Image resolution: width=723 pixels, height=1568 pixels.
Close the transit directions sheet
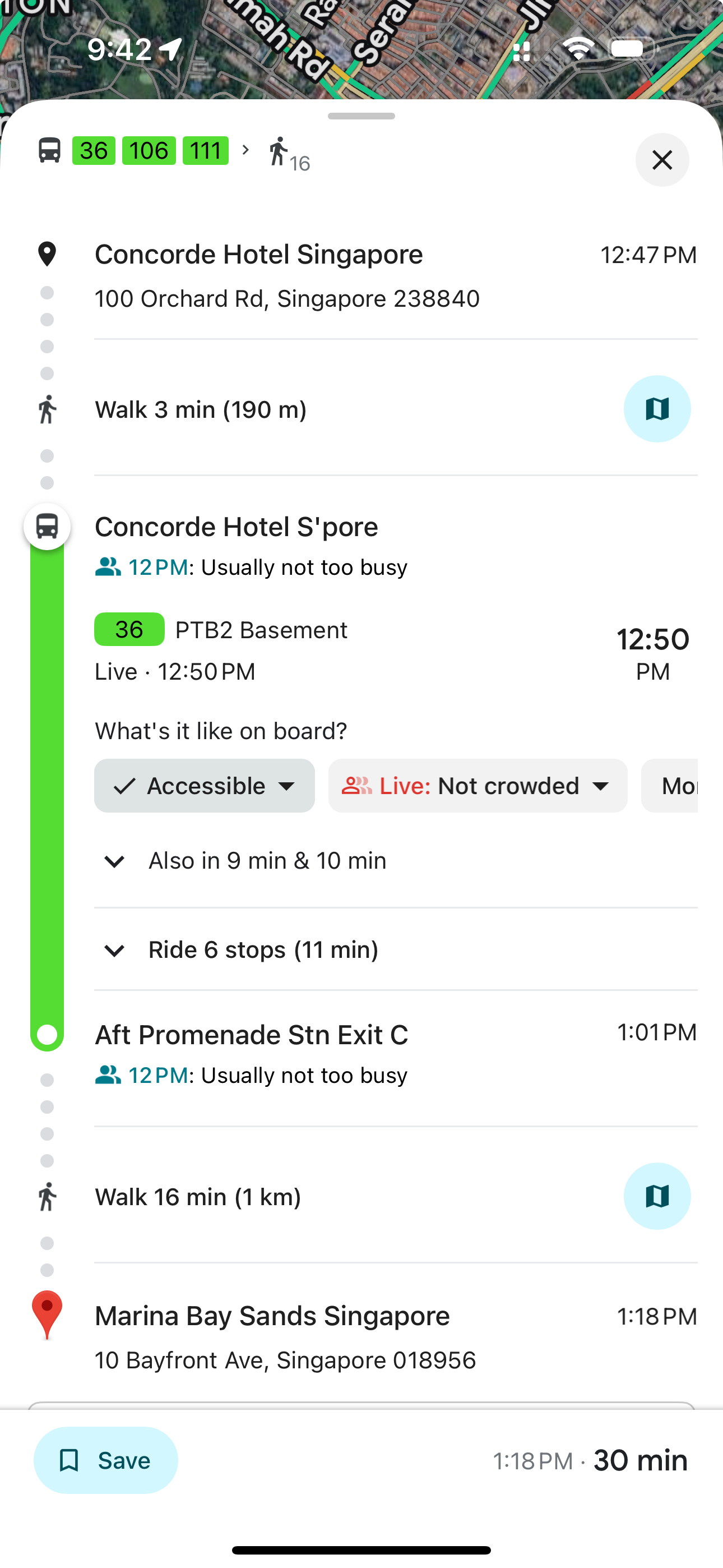pos(662,160)
